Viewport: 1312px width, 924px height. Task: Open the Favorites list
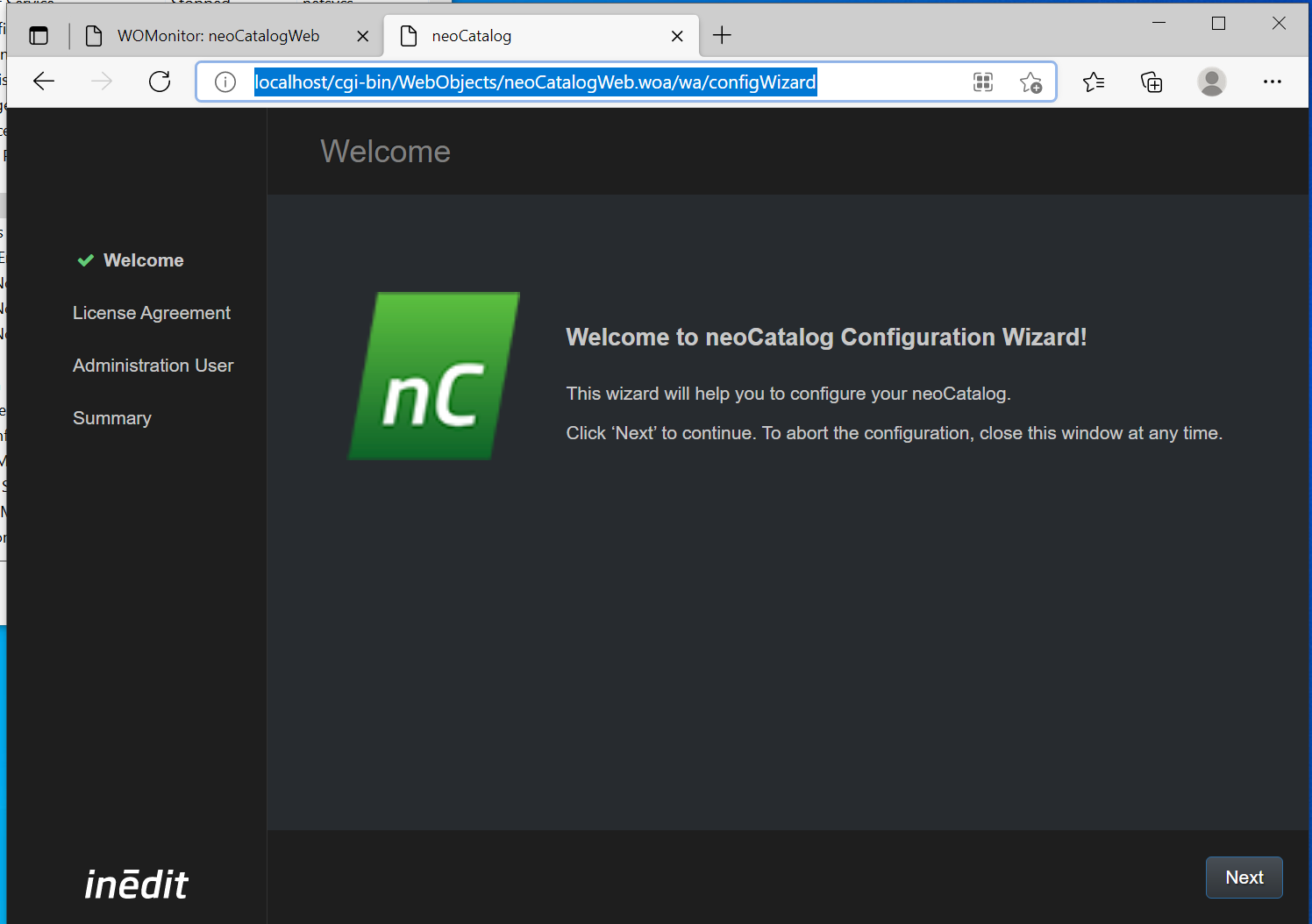click(x=1094, y=82)
